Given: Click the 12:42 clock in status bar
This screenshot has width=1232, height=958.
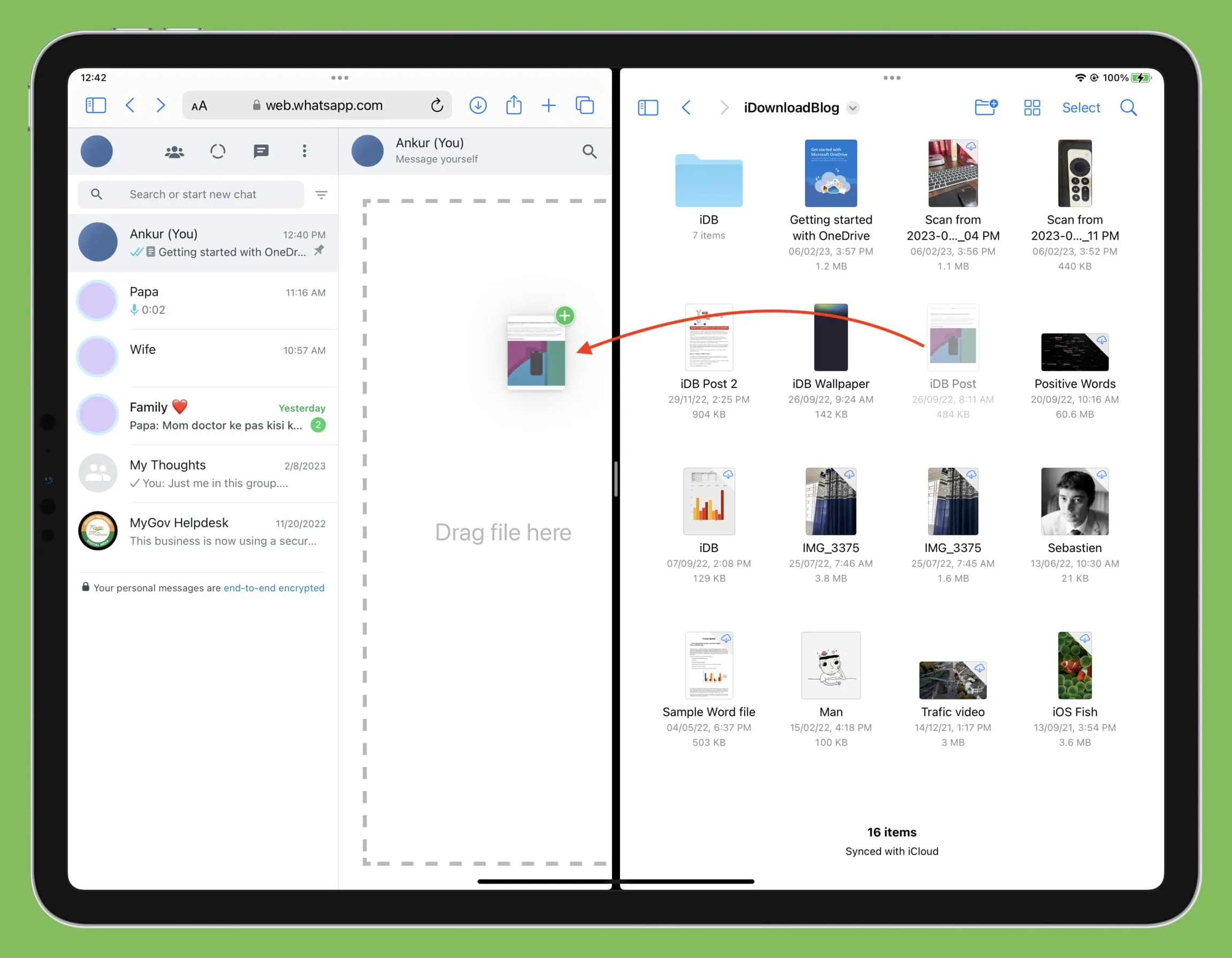Looking at the screenshot, I should (x=93, y=78).
